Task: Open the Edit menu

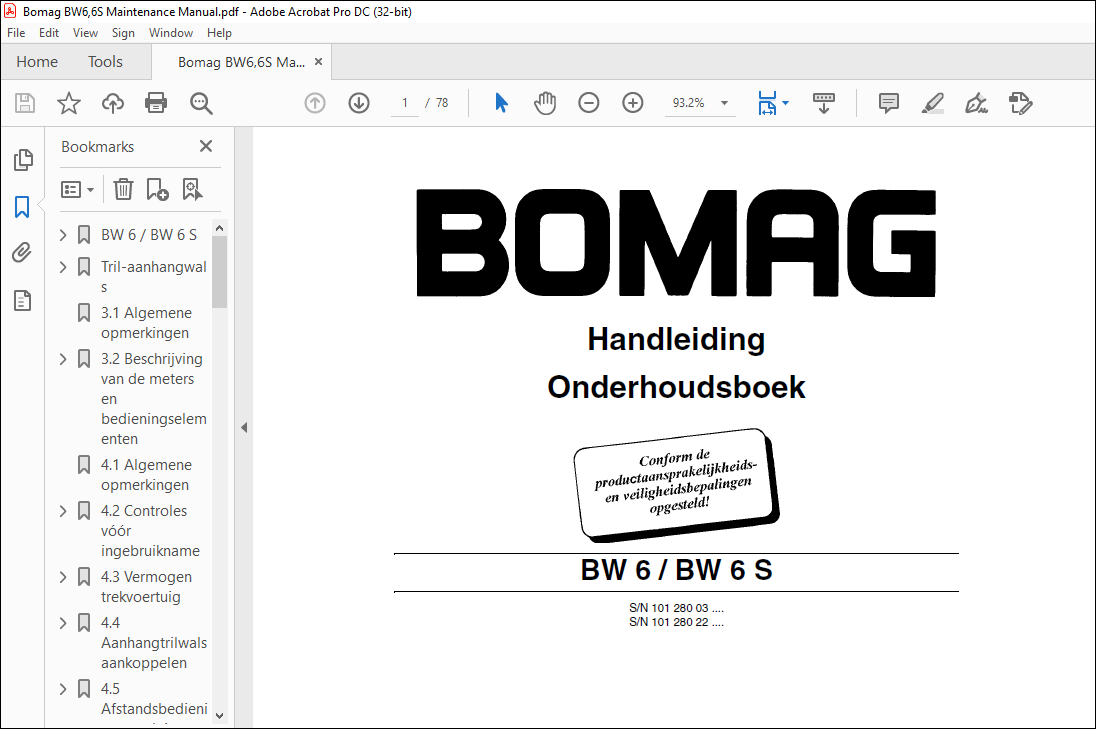Action: [49, 33]
